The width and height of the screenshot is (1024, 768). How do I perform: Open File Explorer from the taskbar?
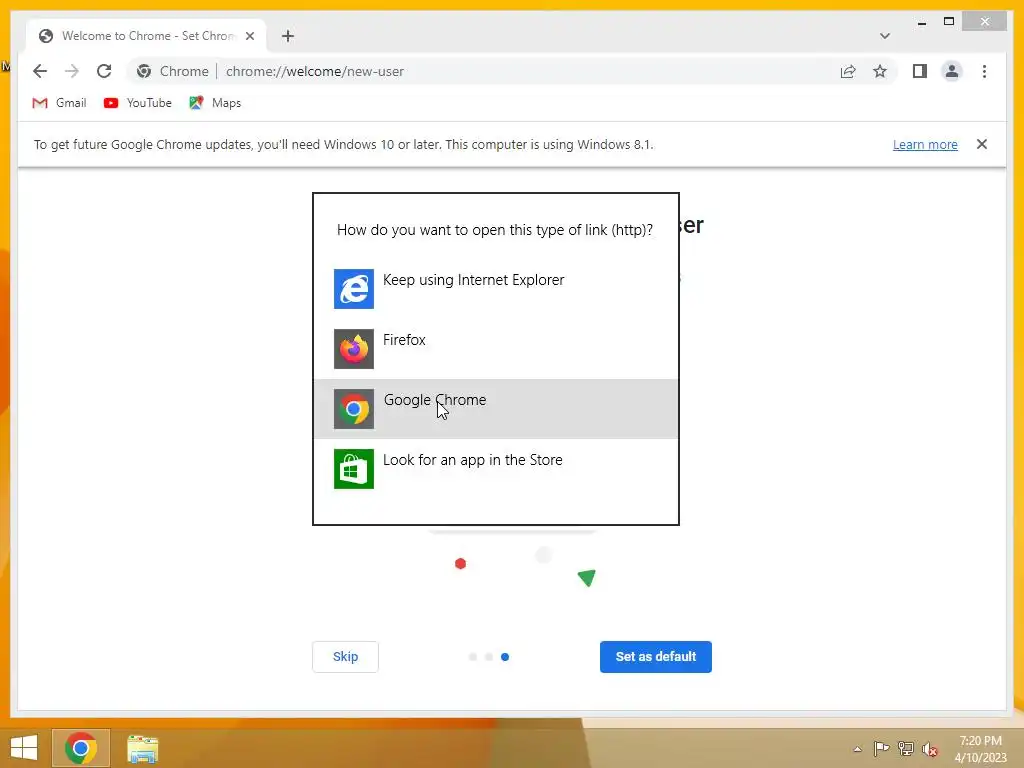(142, 748)
